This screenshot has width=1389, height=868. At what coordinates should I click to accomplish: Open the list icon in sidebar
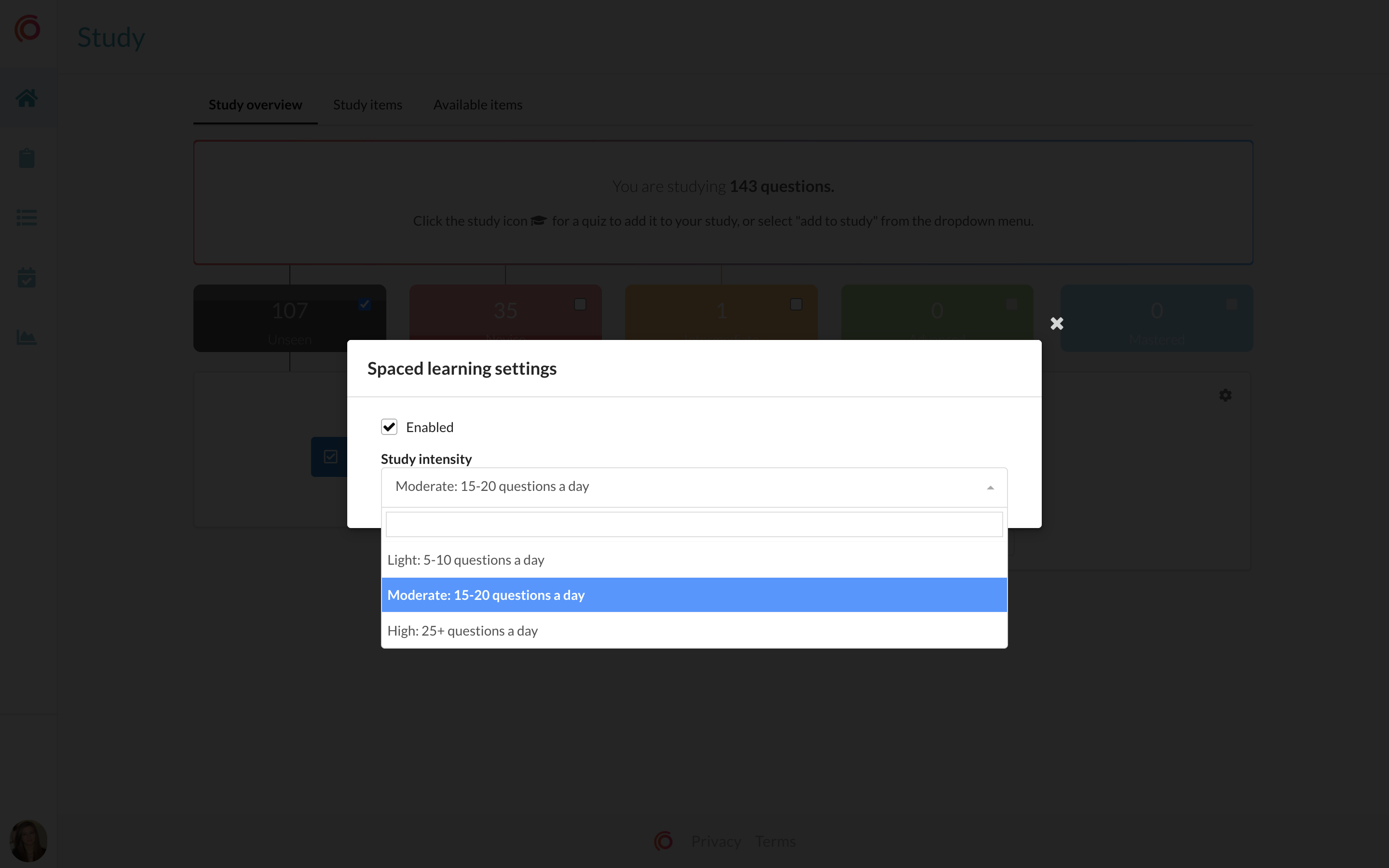click(27, 217)
